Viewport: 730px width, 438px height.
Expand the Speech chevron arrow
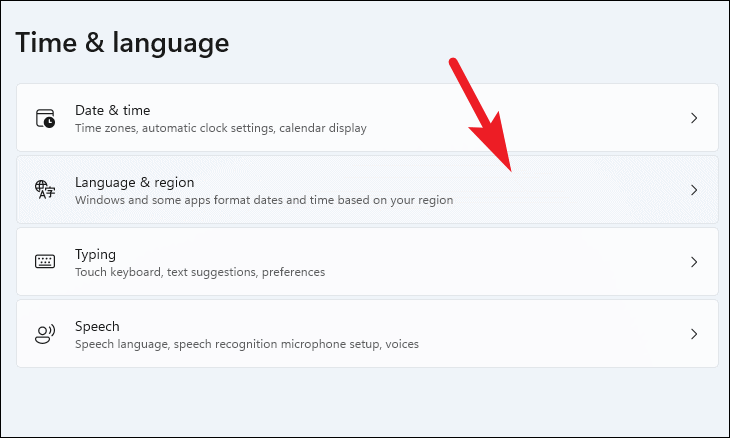694,334
